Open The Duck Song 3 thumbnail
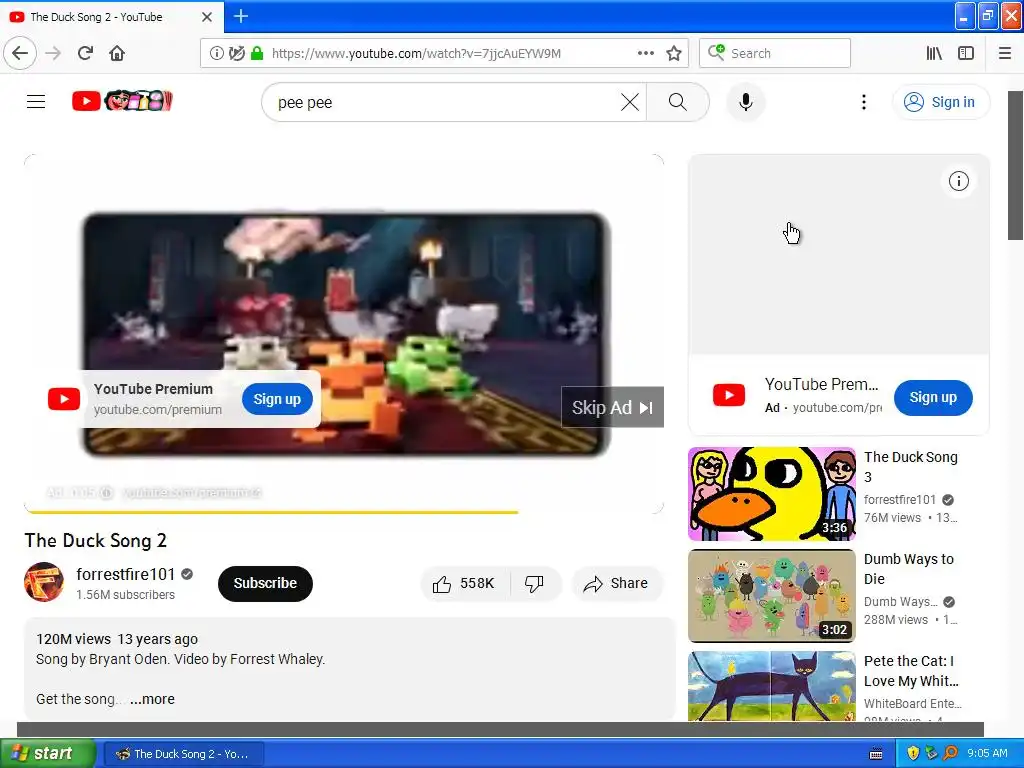The height and width of the screenshot is (768, 1024). click(771, 494)
